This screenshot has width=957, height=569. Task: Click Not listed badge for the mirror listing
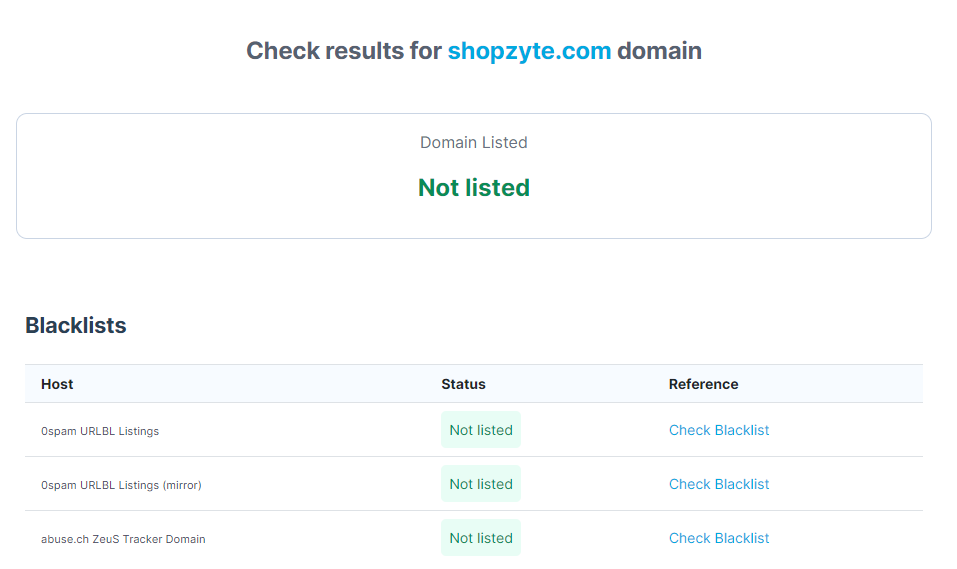pyautogui.click(x=481, y=484)
